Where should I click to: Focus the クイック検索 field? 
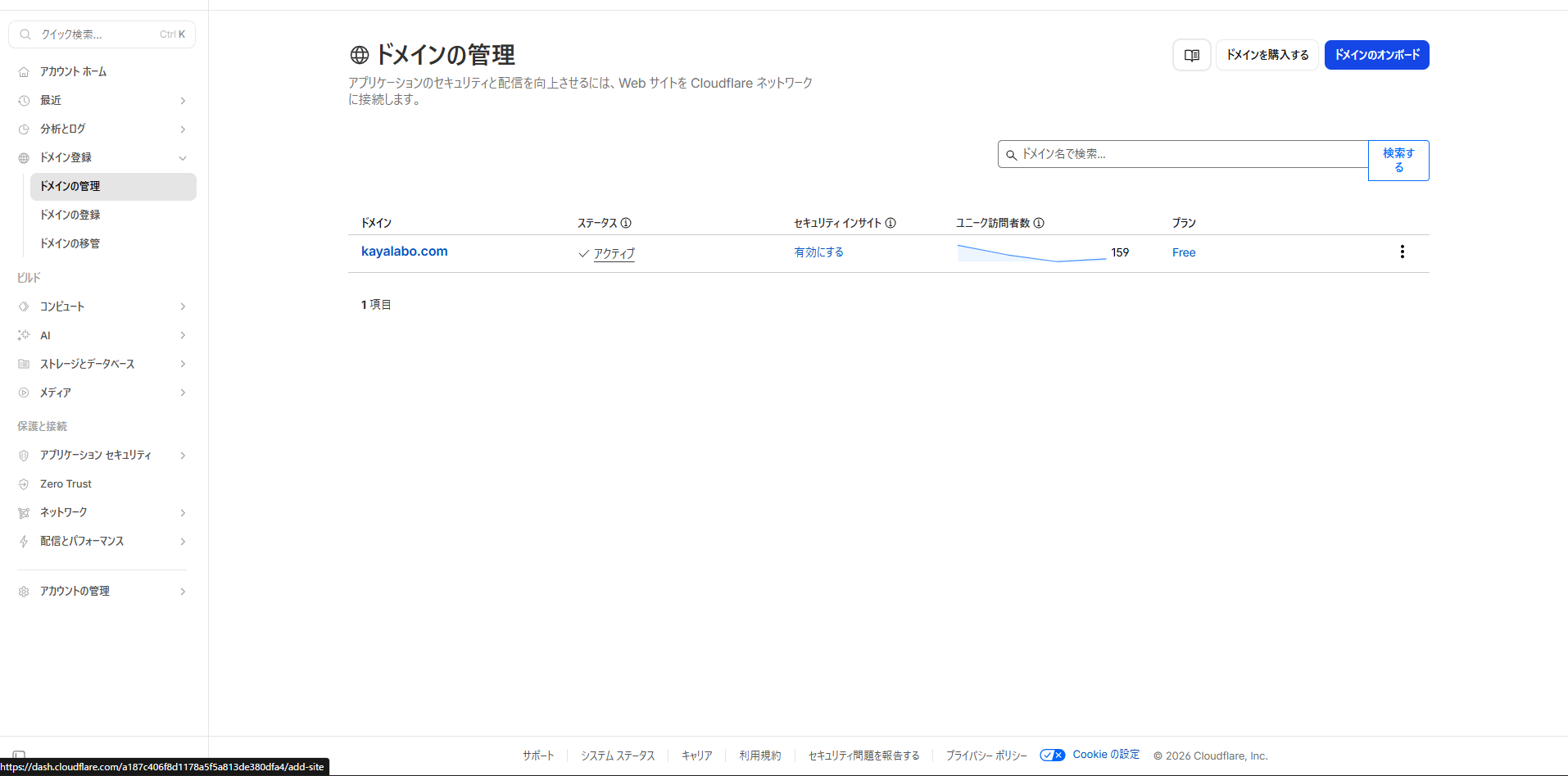click(102, 34)
